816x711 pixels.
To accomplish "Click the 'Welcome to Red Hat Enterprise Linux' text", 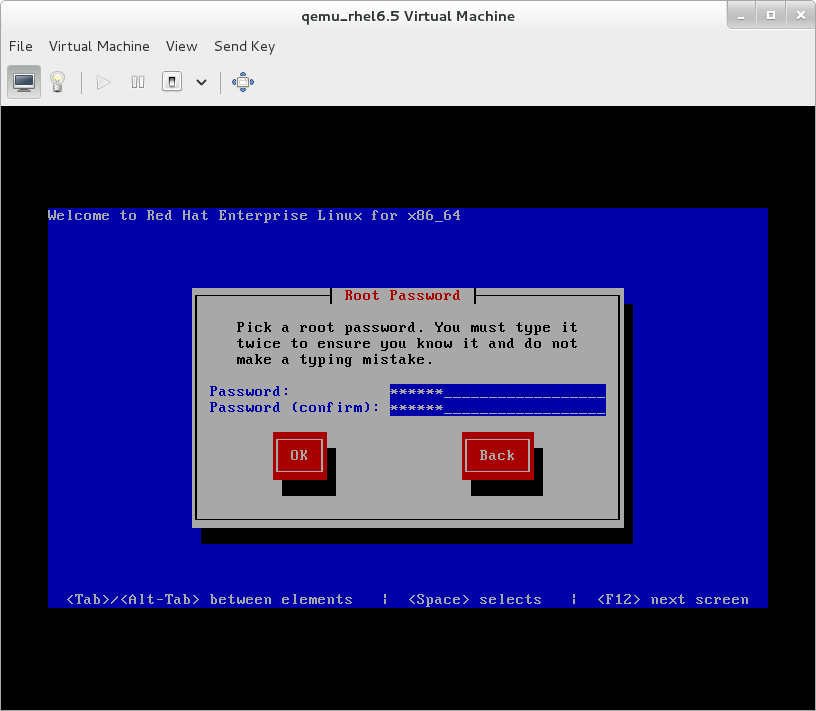I will [254, 215].
